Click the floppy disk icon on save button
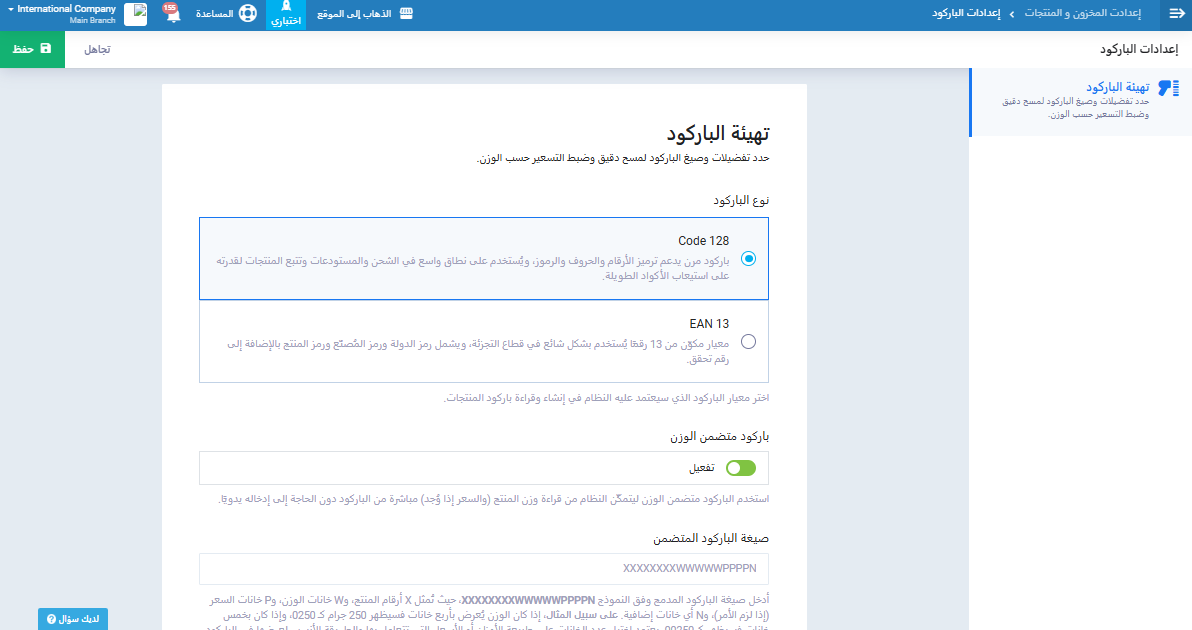The width and height of the screenshot is (1192, 630). pyautogui.click(x=45, y=48)
